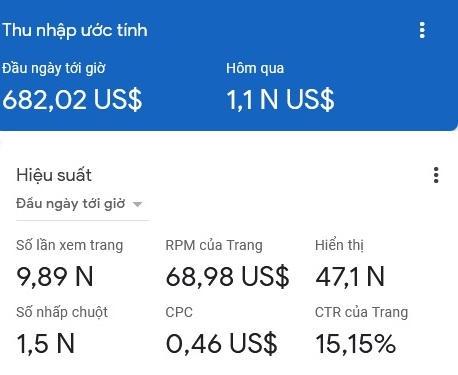The height and width of the screenshot is (375, 458).
Task: Expand the Đầu ngày tới giờ period dropdown
Action: coord(79,204)
